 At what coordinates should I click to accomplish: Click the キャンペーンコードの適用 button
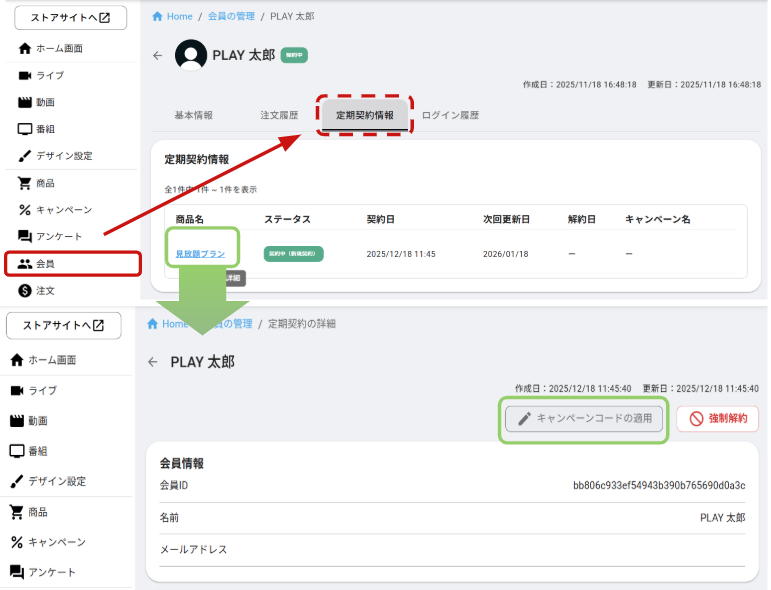coord(584,419)
